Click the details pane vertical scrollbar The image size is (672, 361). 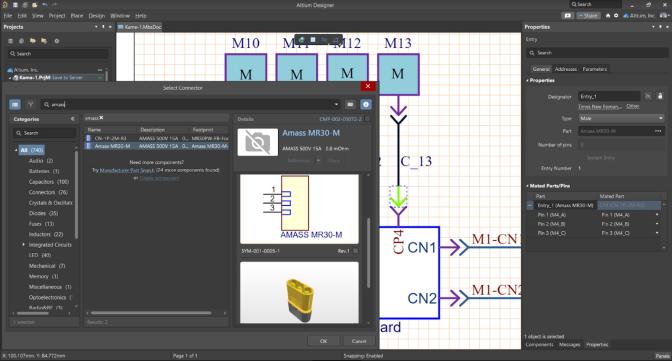(368, 253)
